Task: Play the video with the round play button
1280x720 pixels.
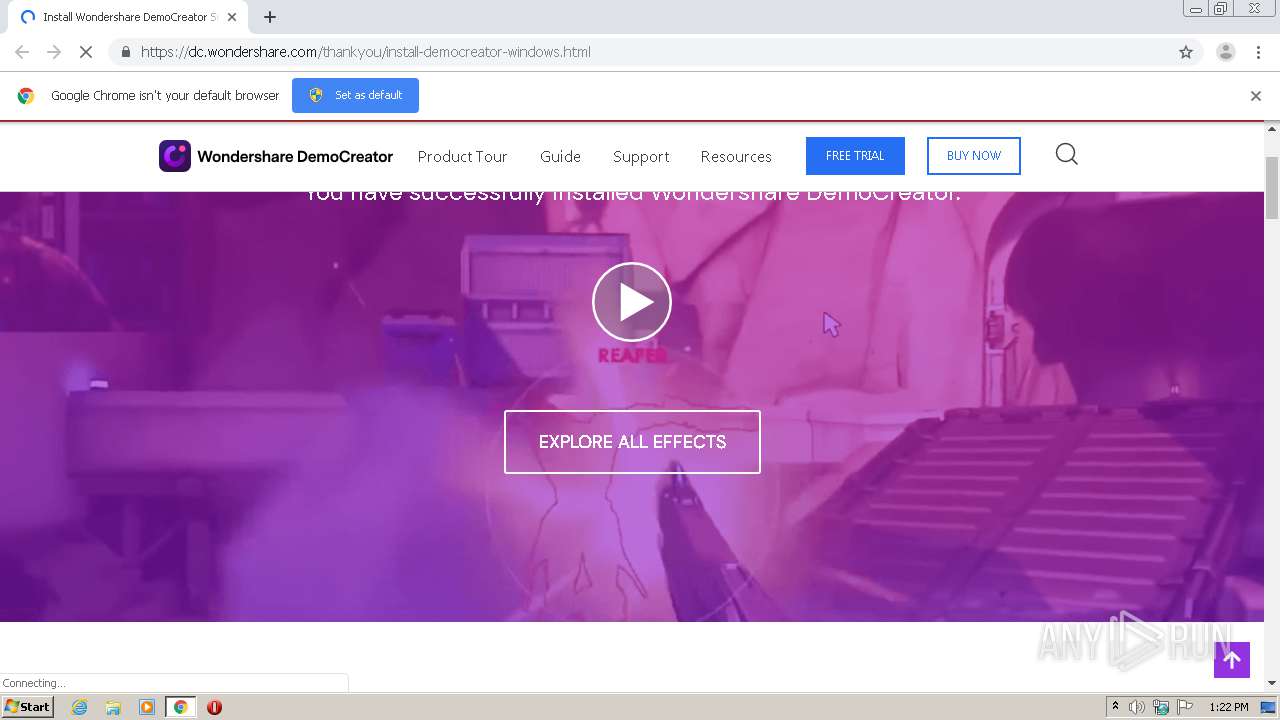Action: pyautogui.click(x=632, y=302)
